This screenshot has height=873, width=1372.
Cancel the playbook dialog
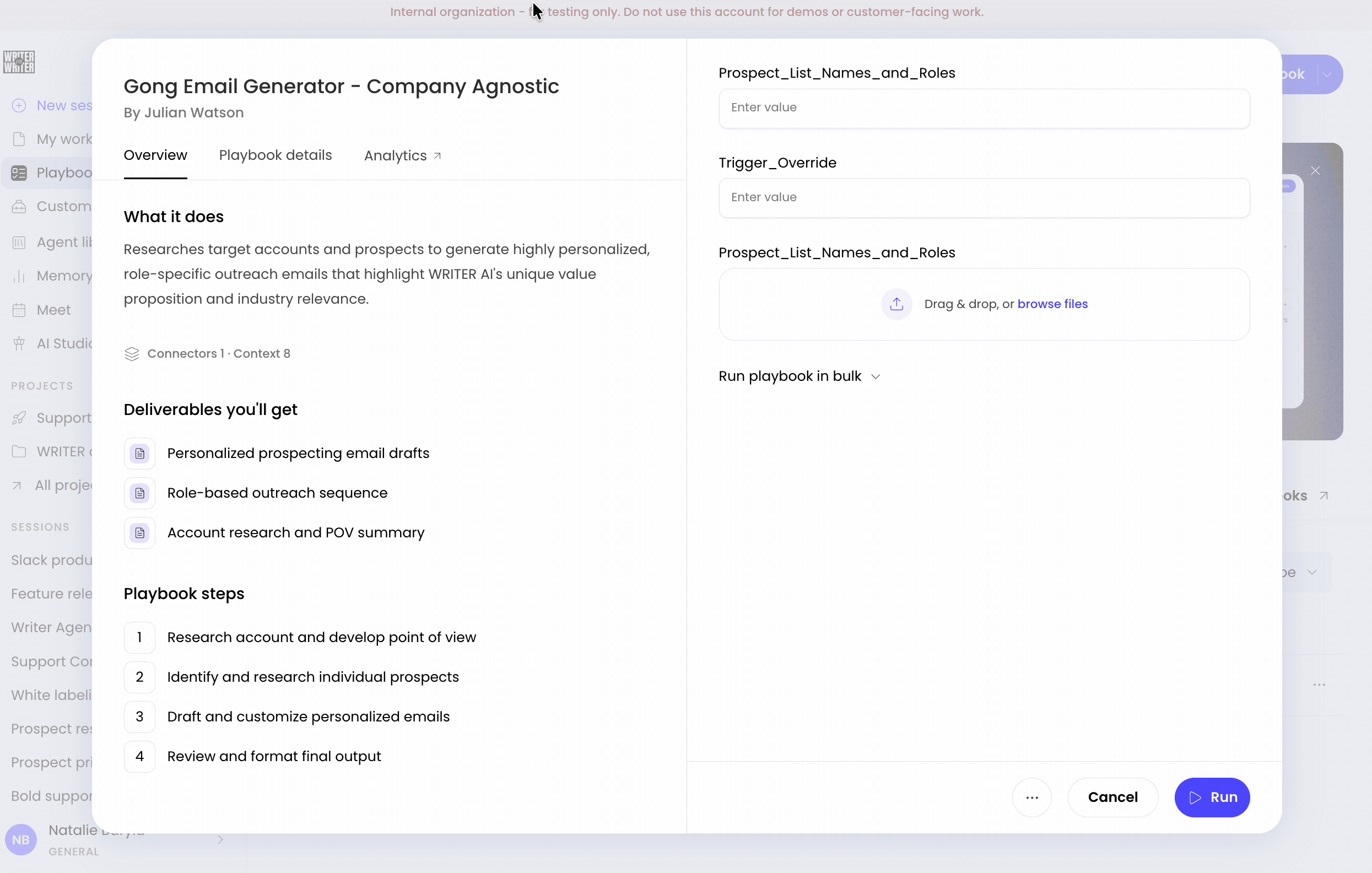click(x=1113, y=797)
